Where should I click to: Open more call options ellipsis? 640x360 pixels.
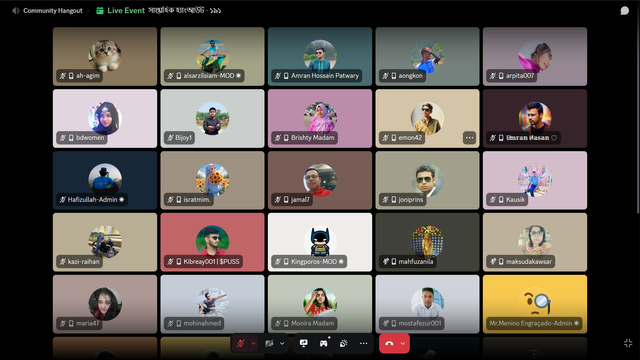363,344
